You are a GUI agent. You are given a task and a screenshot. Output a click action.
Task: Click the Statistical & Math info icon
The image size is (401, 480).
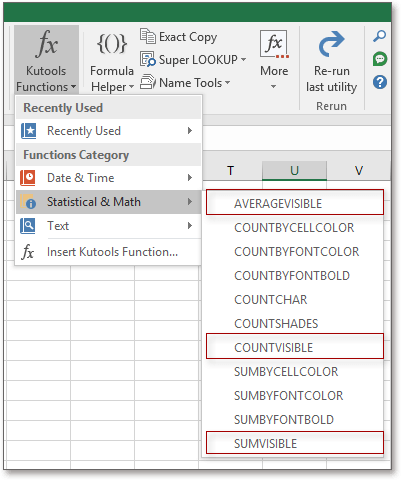[x=28, y=202]
